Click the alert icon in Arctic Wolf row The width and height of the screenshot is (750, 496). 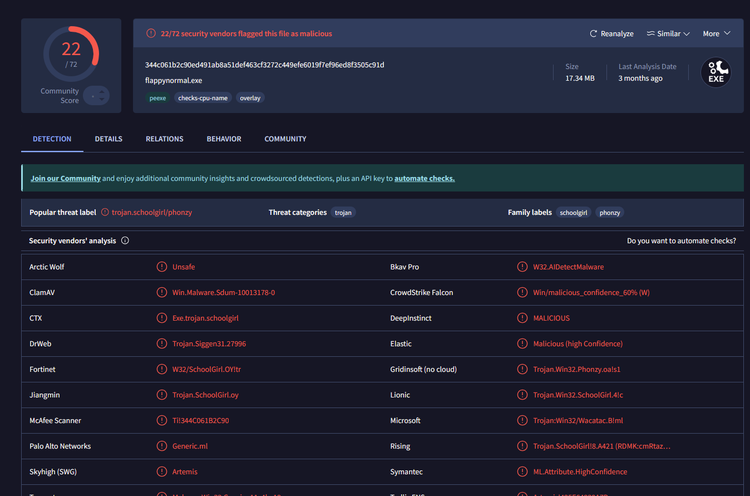(162, 267)
